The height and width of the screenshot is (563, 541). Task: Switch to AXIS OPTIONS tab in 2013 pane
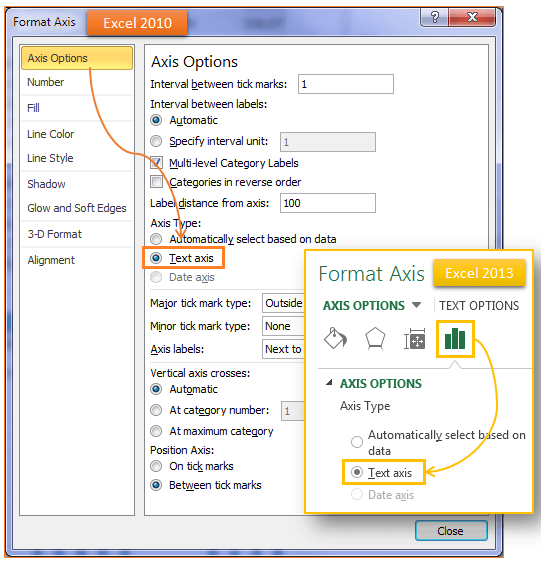pos(364,306)
